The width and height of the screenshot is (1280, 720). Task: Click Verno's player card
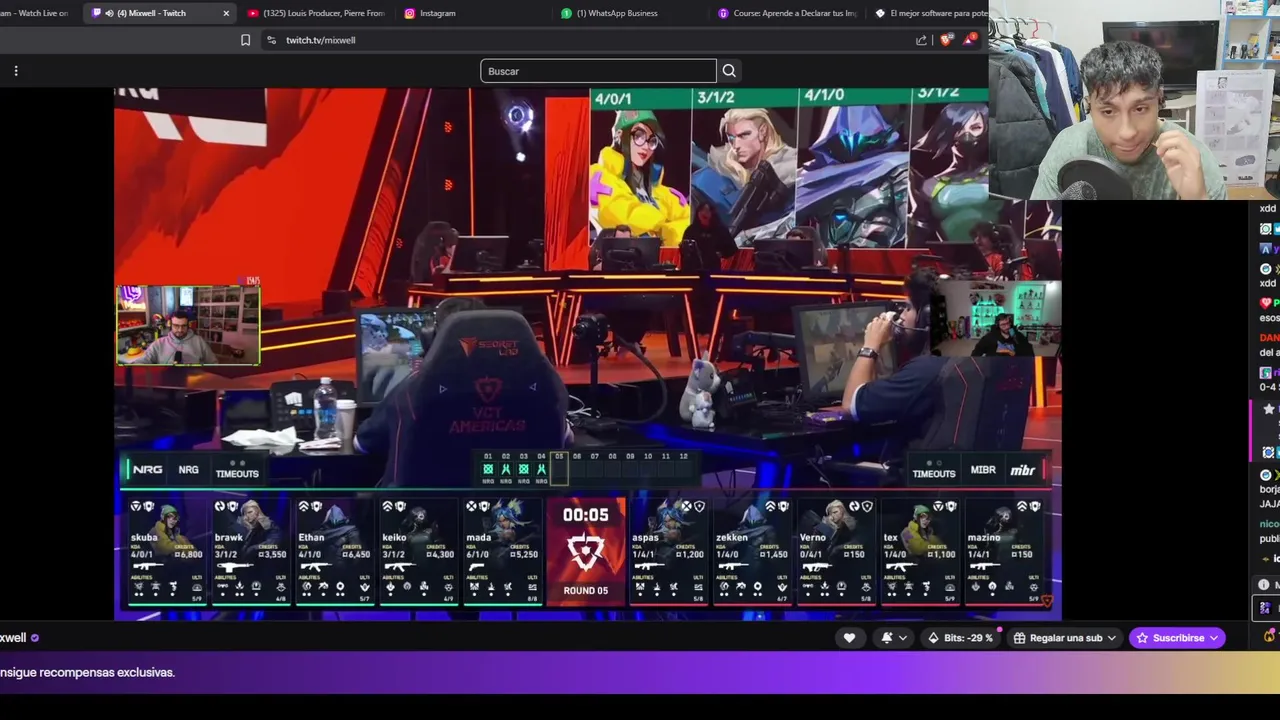click(836, 552)
